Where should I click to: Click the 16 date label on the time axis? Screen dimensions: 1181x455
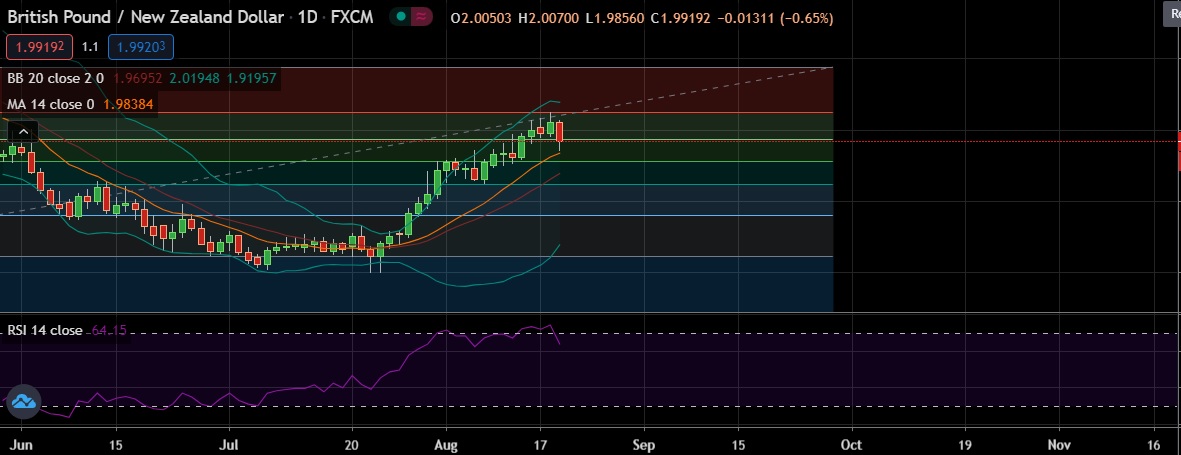1154,445
